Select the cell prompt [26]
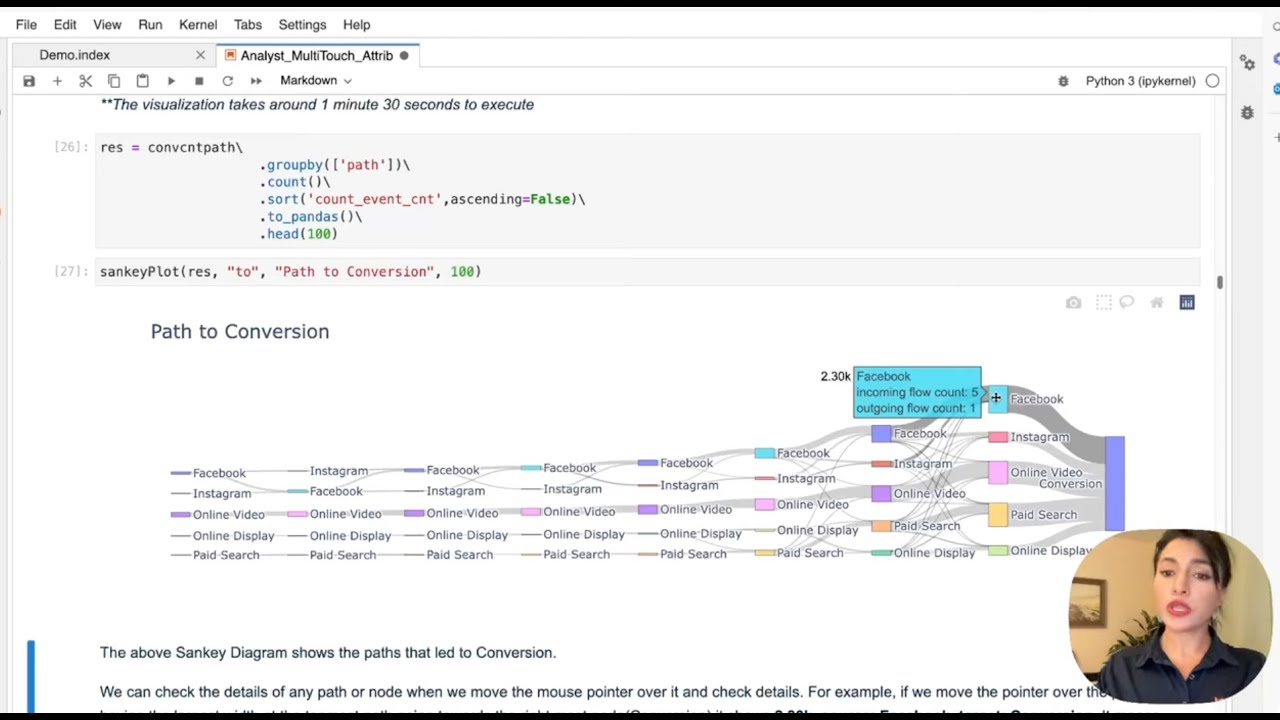 point(71,147)
